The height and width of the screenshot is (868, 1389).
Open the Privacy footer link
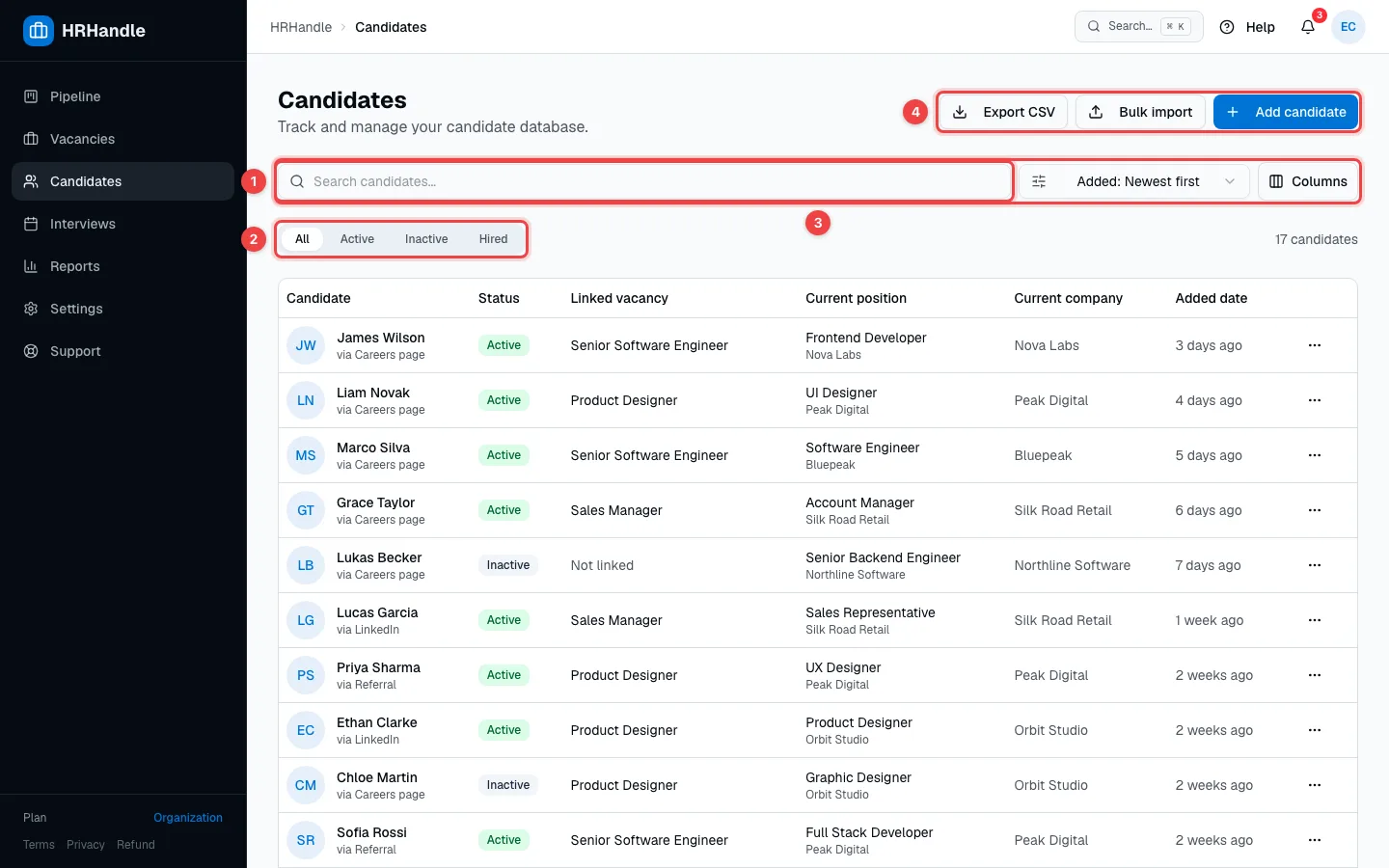[x=86, y=845]
